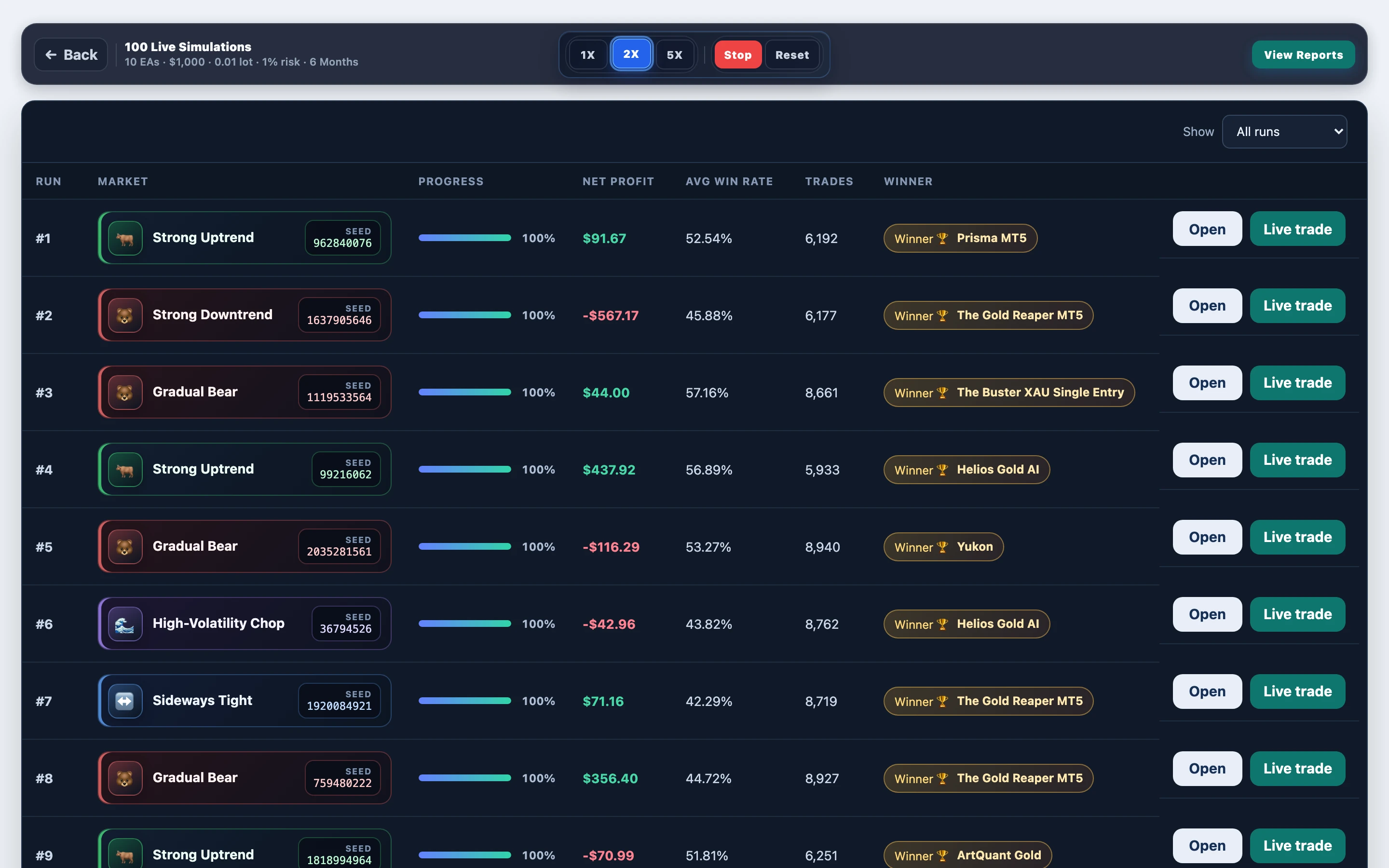Click the bull icon in run #1 market card

[x=124, y=238]
